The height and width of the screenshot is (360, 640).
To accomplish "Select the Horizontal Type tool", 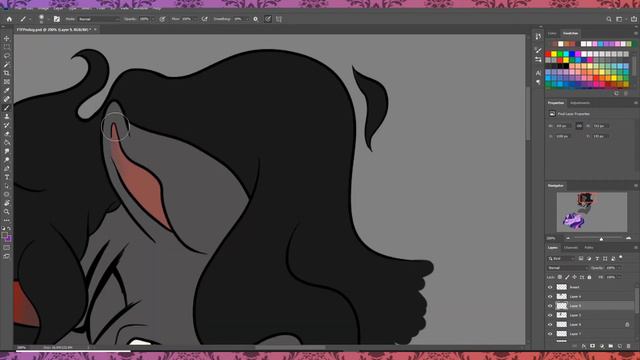I will [x=7, y=177].
